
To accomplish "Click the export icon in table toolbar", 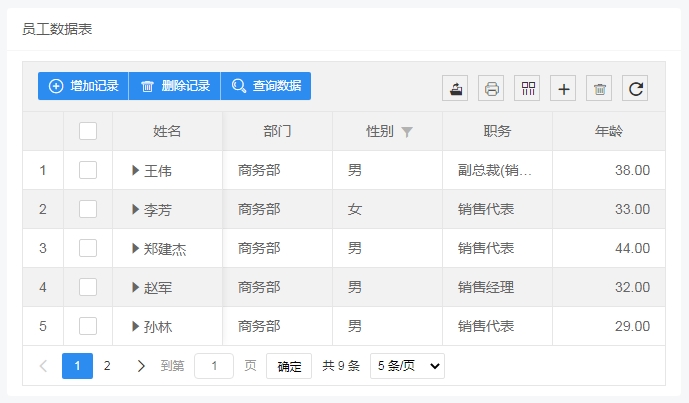I will [x=455, y=88].
